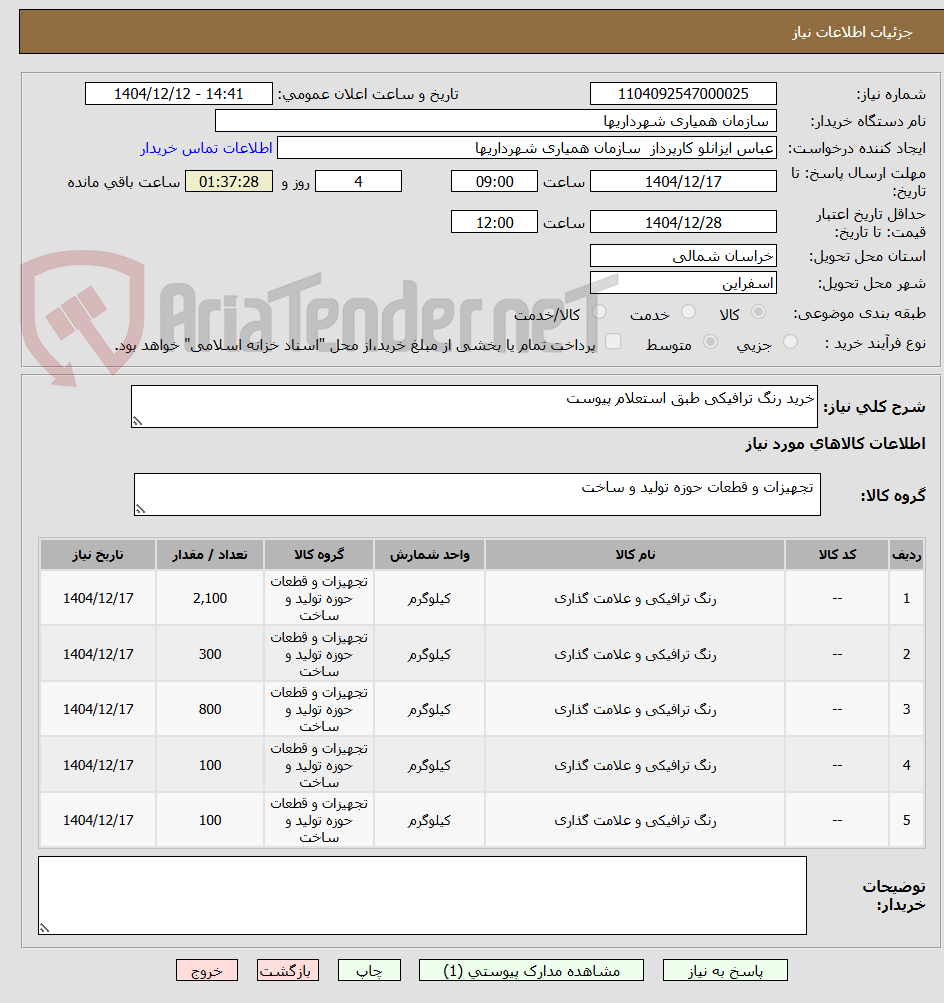Viewport: 944px width, 1003px height.
Task: Select the متوسط purchase type radio
Action: click(x=710, y=342)
